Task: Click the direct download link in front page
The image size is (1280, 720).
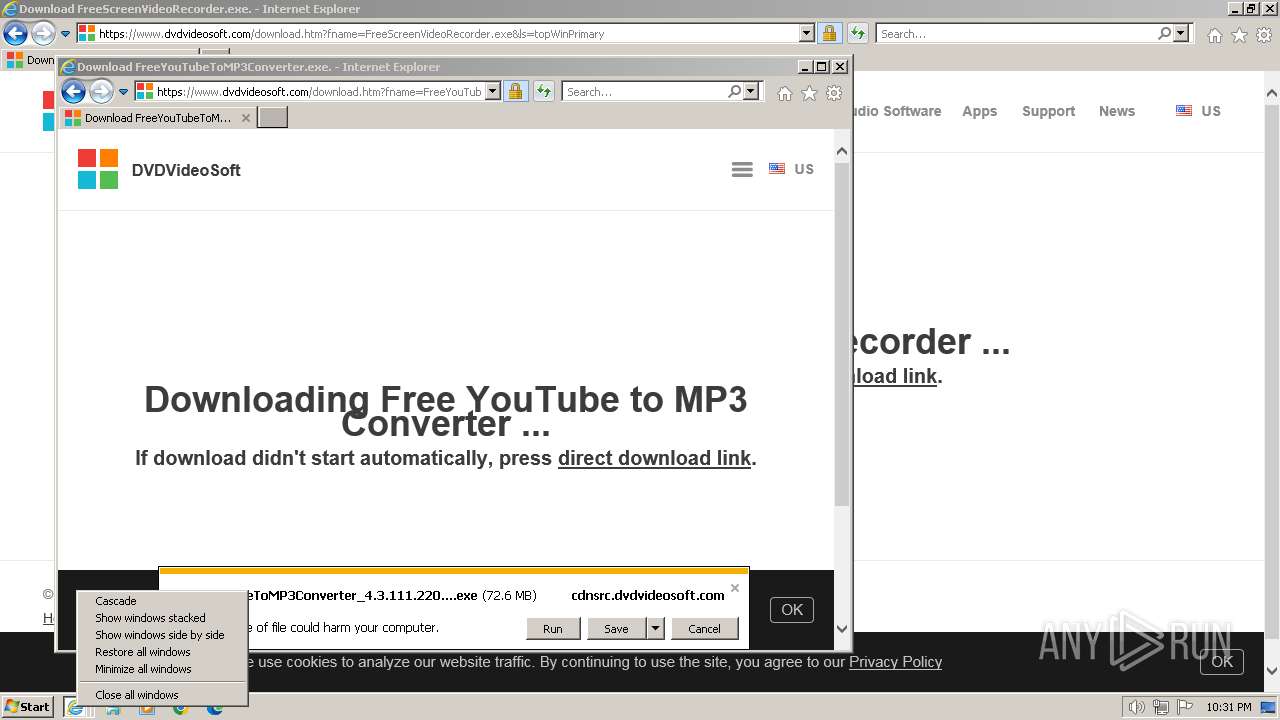Action: coord(654,458)
